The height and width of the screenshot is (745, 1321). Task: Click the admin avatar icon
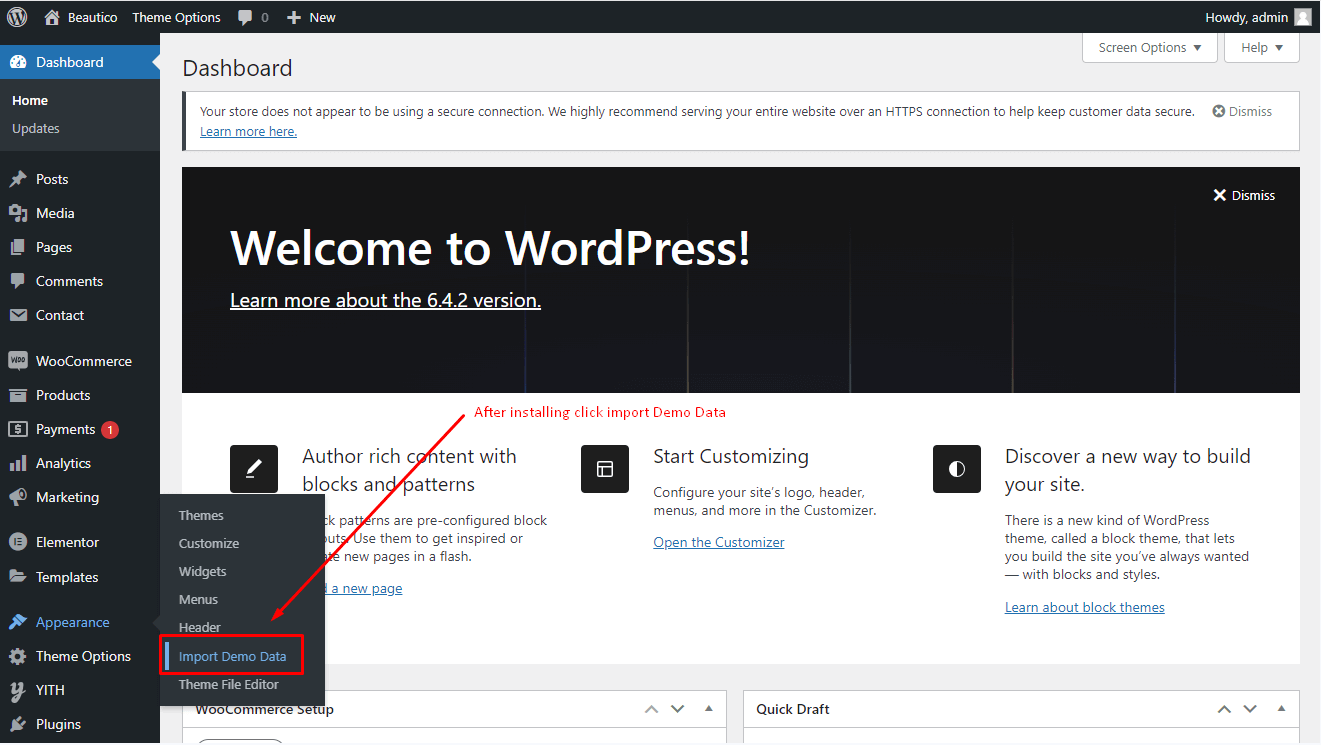point(1303,17)
